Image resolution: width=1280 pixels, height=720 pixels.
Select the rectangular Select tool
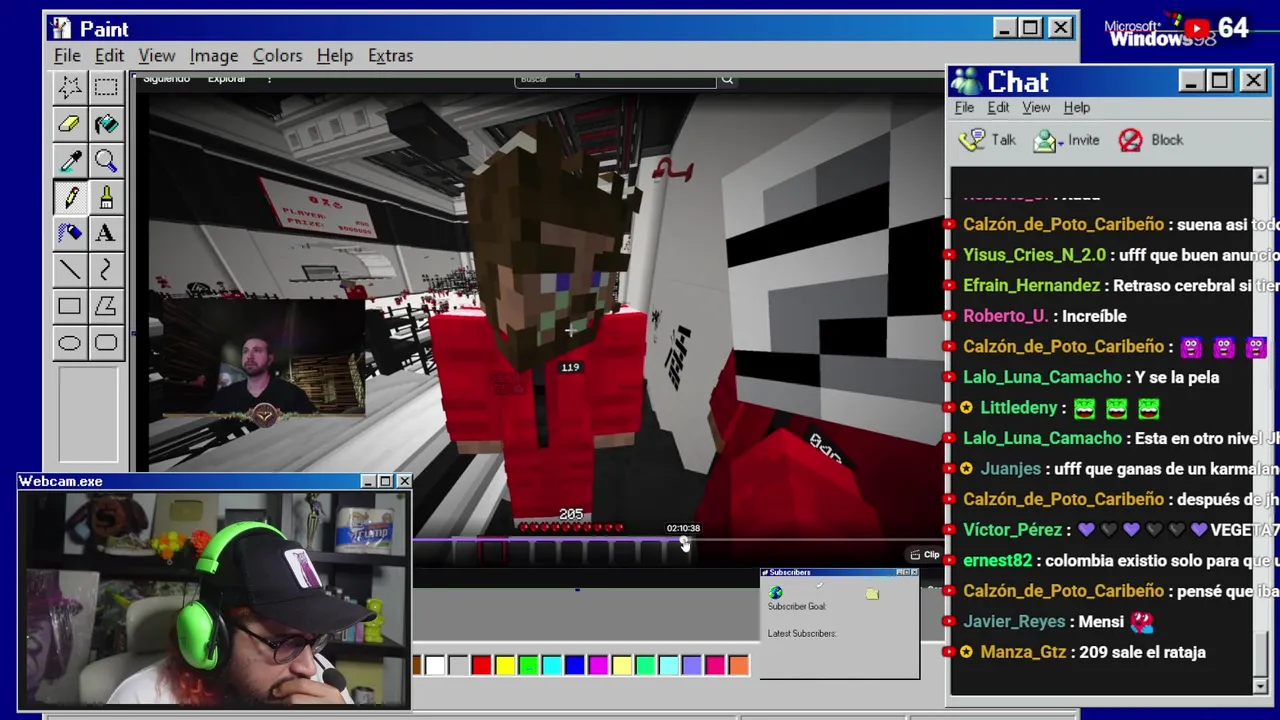(x=105, y=87)
